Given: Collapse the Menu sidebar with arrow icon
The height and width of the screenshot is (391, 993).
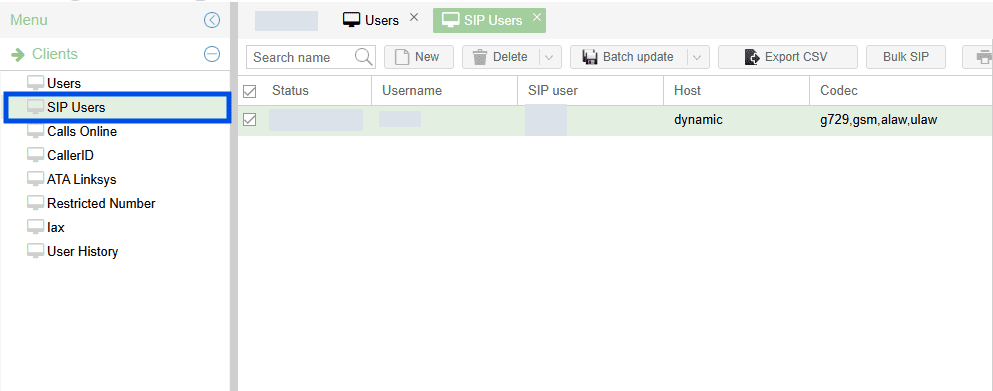Looking at the screenshot, I should [x=212, y=20].
